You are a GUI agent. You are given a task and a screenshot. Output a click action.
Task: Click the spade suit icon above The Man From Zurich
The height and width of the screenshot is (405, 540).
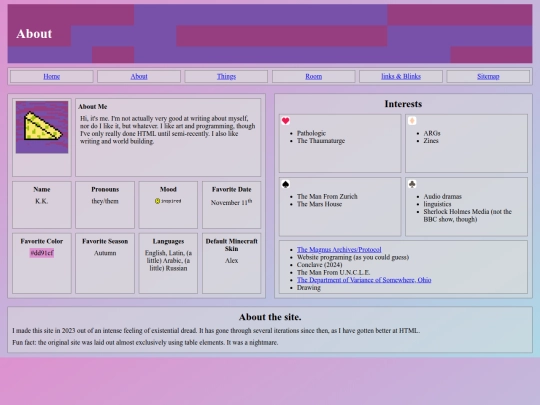point(285,184)
